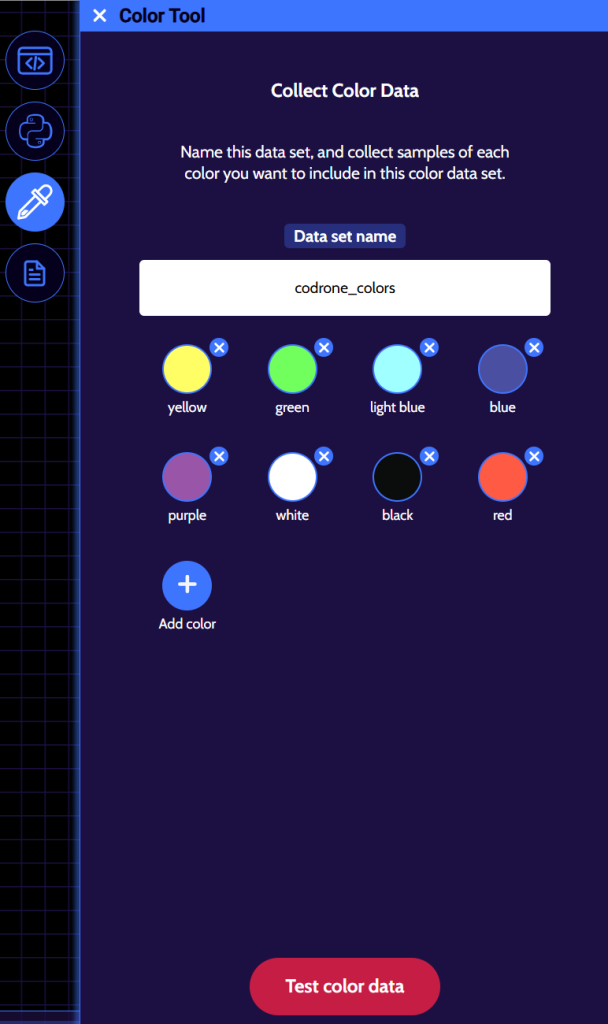Select the light blue swatch
The image size is (608, 1024).
pos(397,370)
